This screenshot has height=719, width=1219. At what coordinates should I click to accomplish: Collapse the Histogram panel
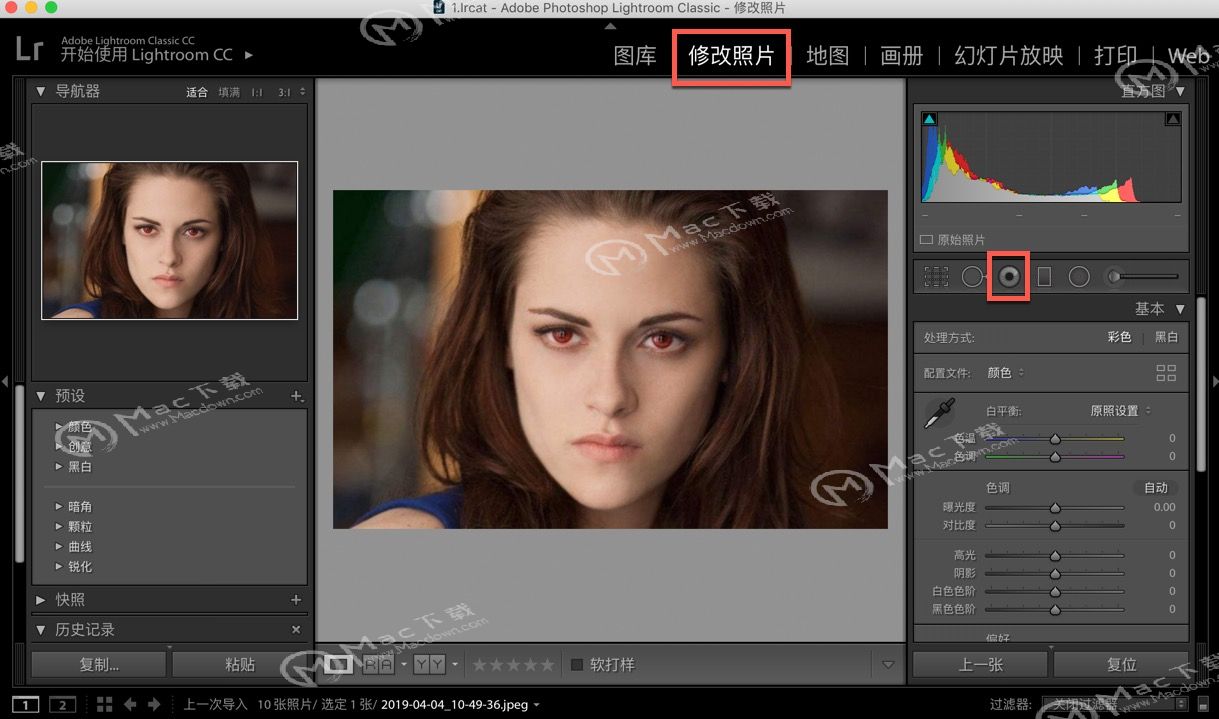1180,91
